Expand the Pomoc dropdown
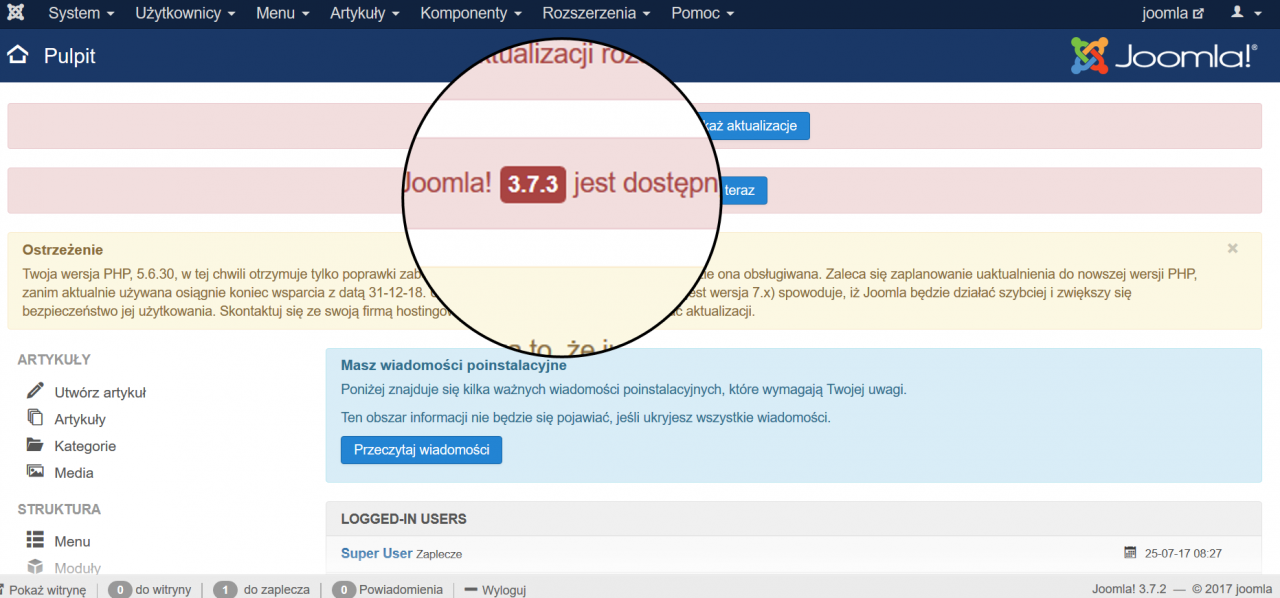 coord(703,13)
